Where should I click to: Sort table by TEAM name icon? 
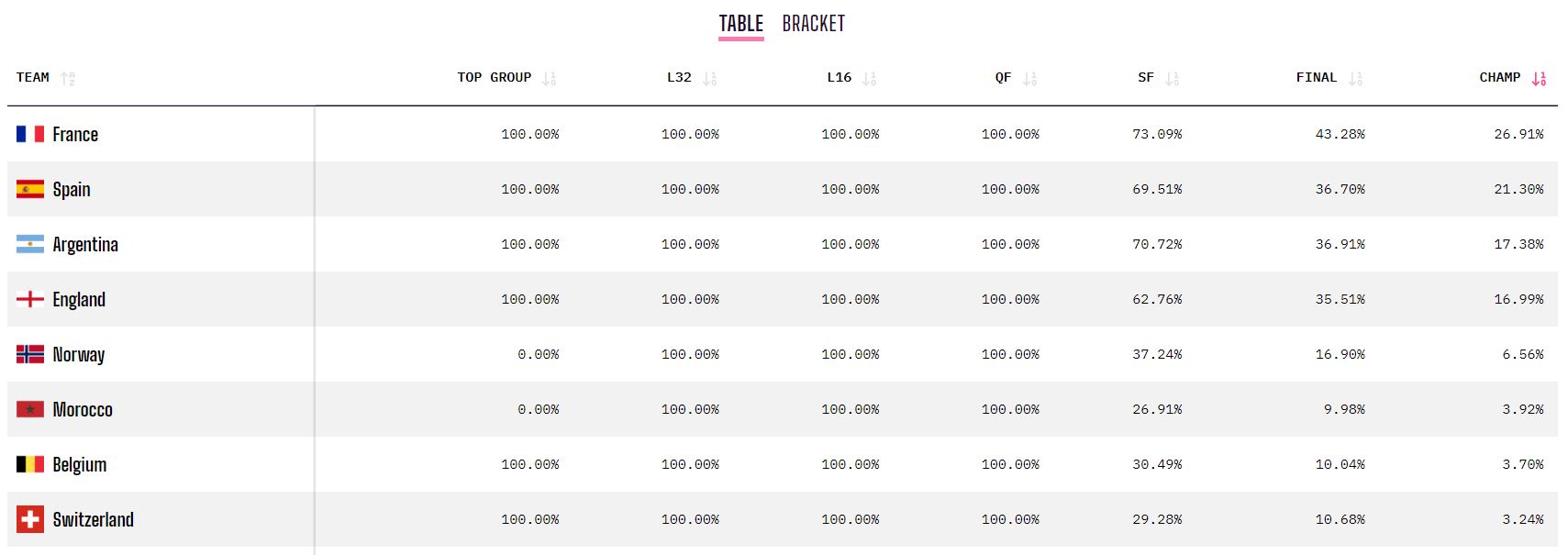(x=68, y=79)
